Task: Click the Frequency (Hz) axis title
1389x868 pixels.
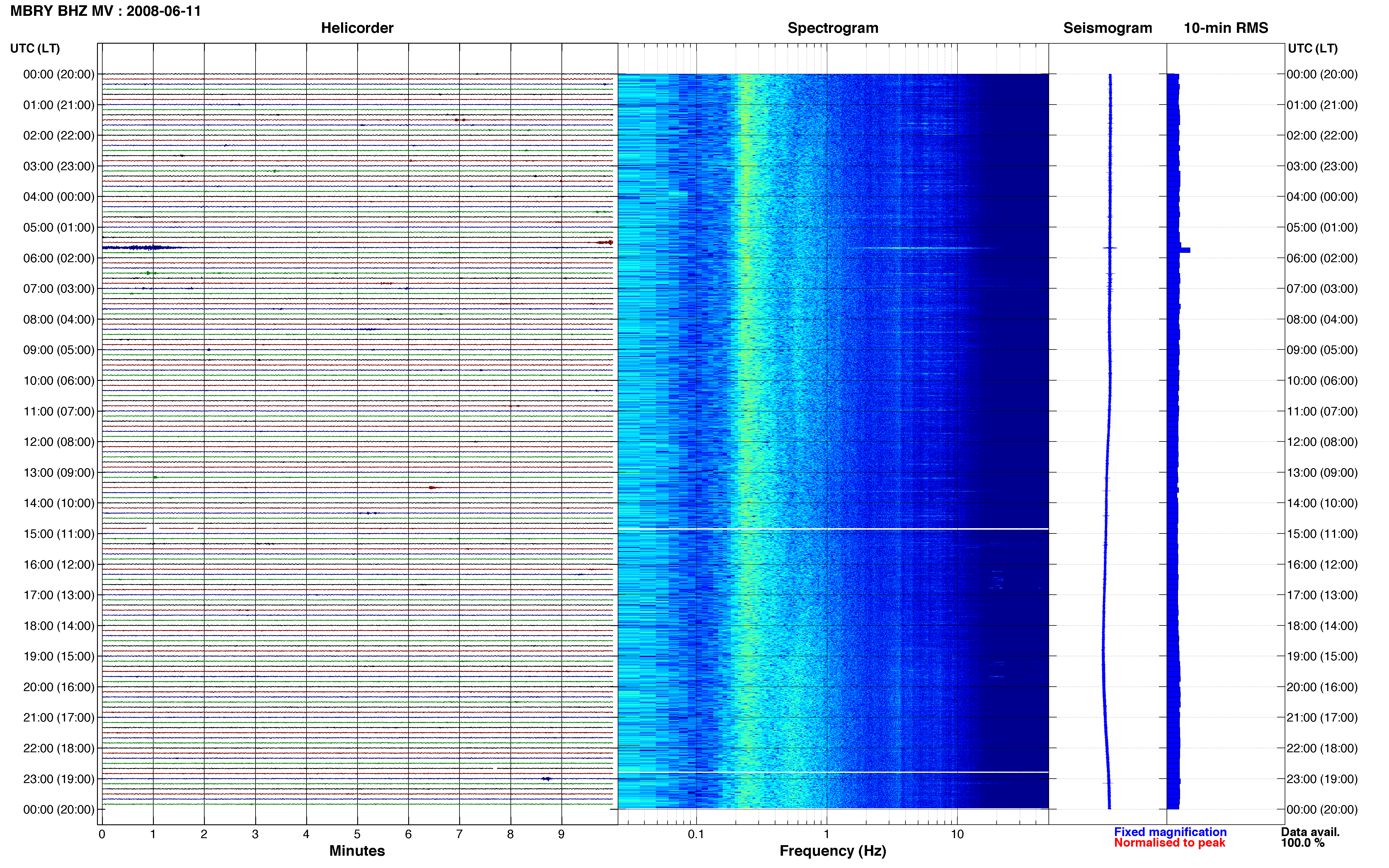Action: pyautogui.click(x=833, y=851)
